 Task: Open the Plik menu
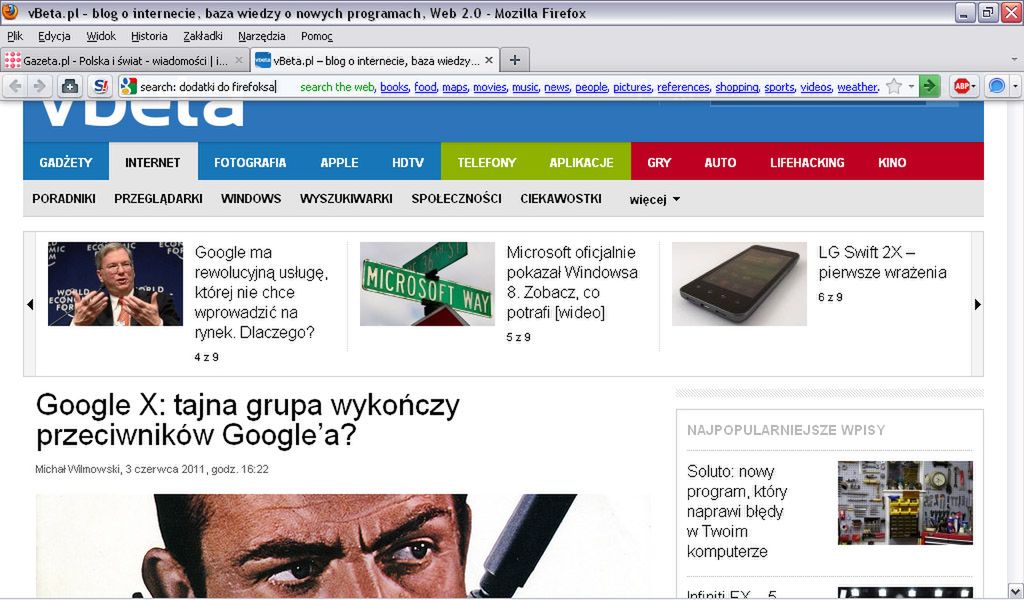tap(15, 36)
